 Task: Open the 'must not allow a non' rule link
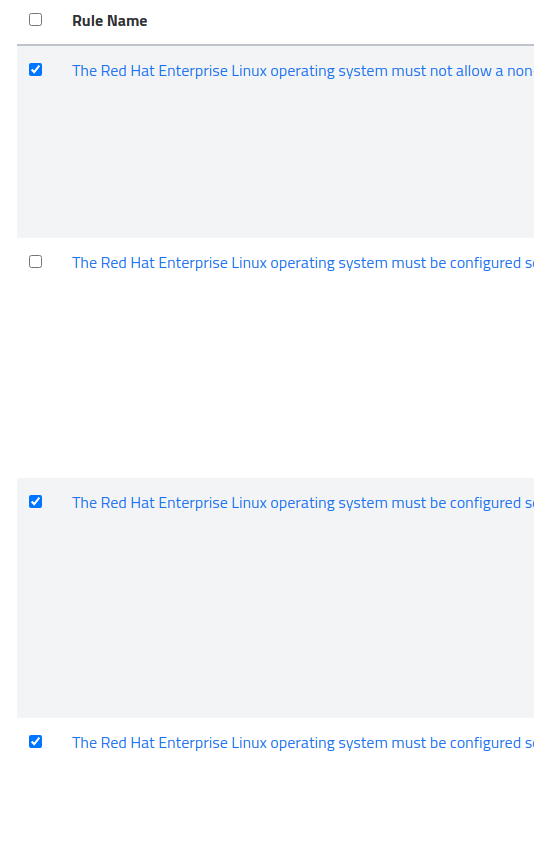pos(303,71)
